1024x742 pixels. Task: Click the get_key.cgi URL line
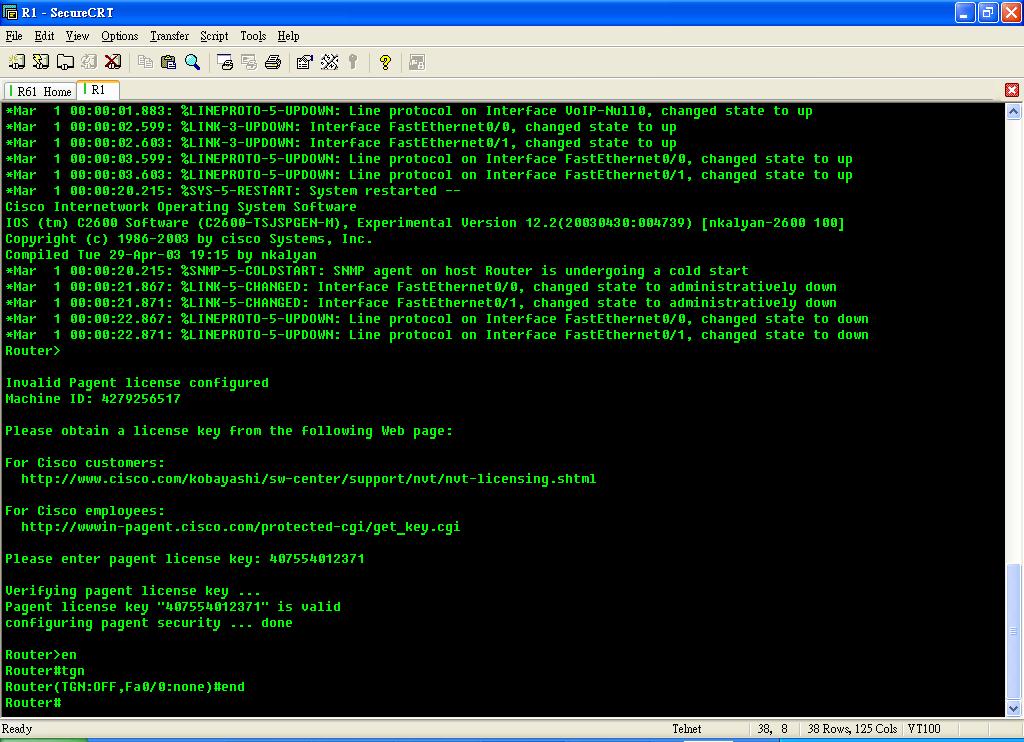click(x=240, y=527)
